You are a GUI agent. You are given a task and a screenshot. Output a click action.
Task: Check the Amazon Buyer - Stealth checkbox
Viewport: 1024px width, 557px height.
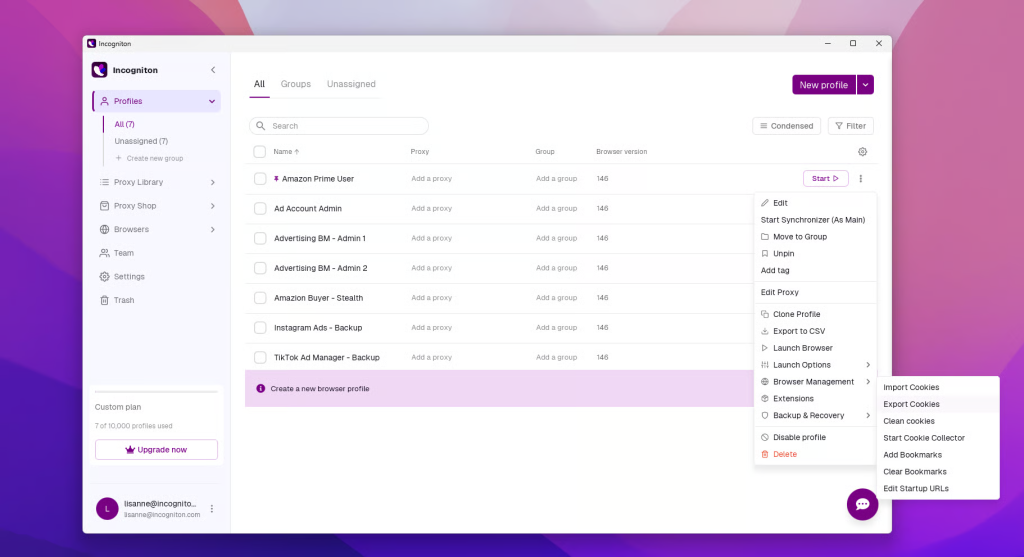[260, 298]
